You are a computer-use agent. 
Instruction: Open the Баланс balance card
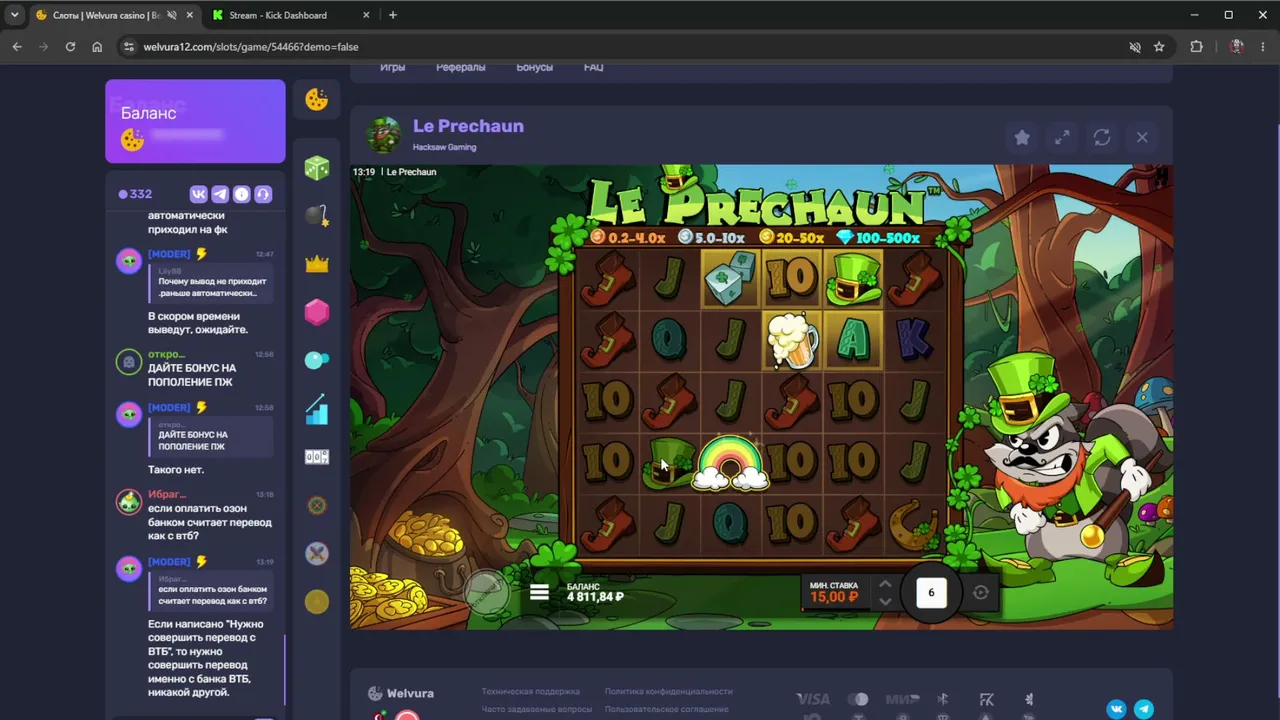point(195,121)
